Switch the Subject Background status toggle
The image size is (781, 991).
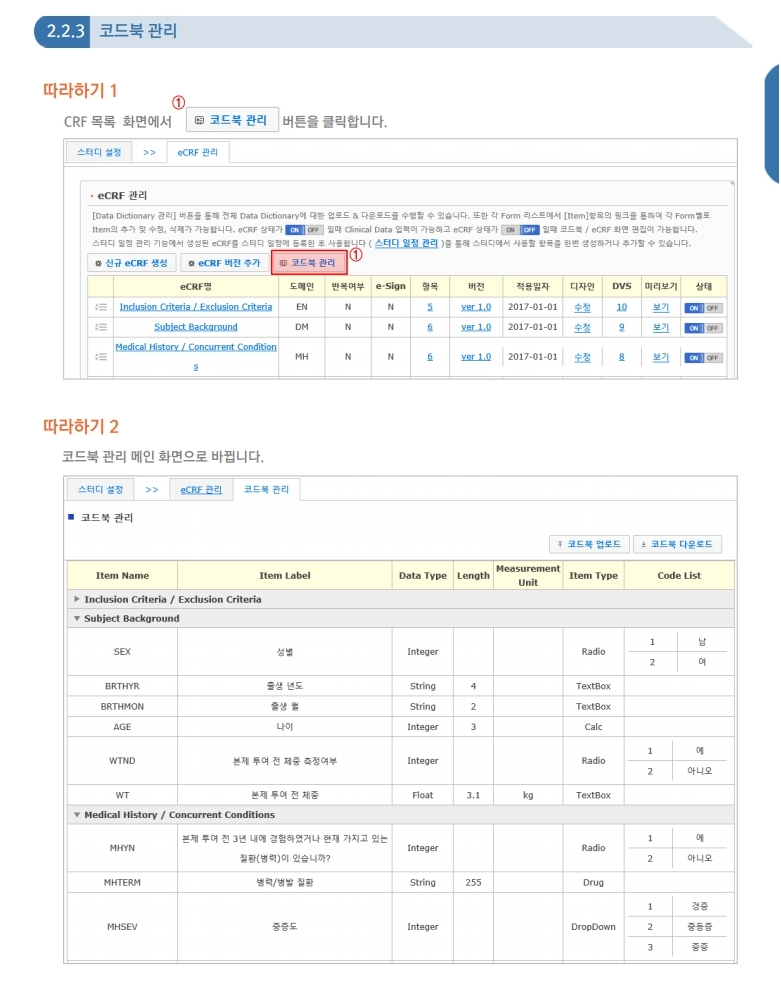[x=703, y=328]
